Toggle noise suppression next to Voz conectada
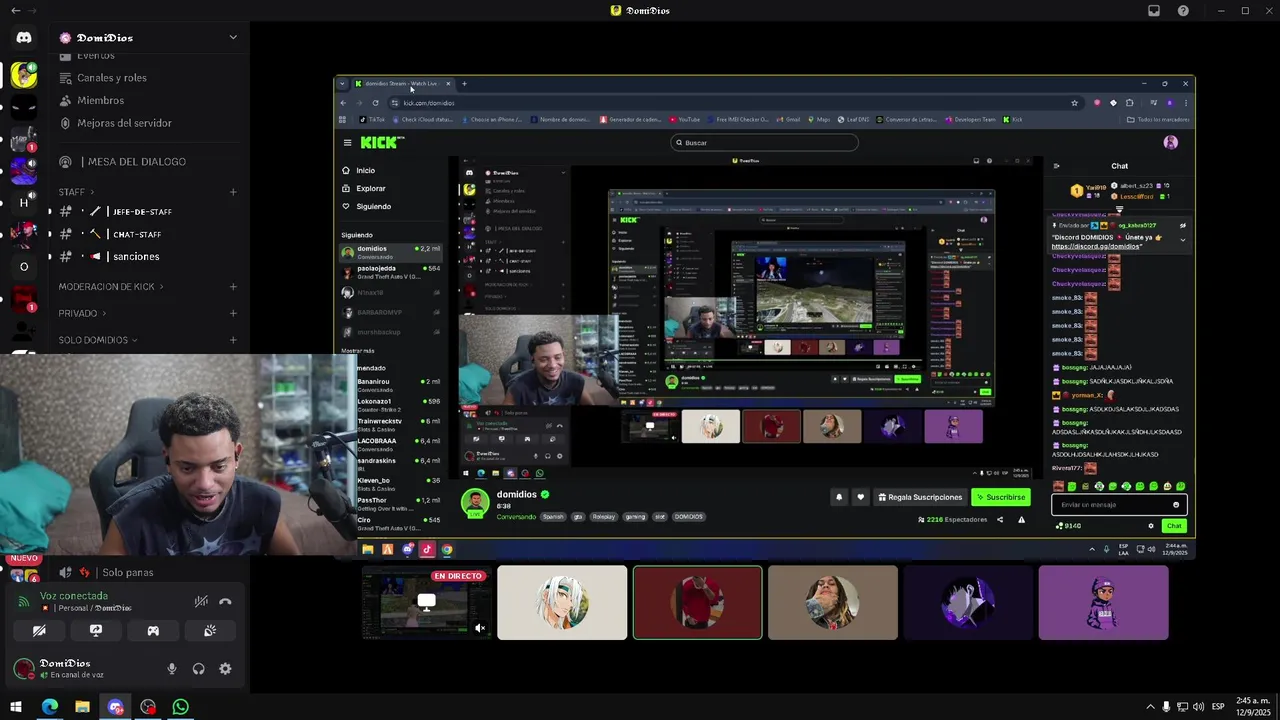Viewport: 1280px width, 720px height. 201,601
